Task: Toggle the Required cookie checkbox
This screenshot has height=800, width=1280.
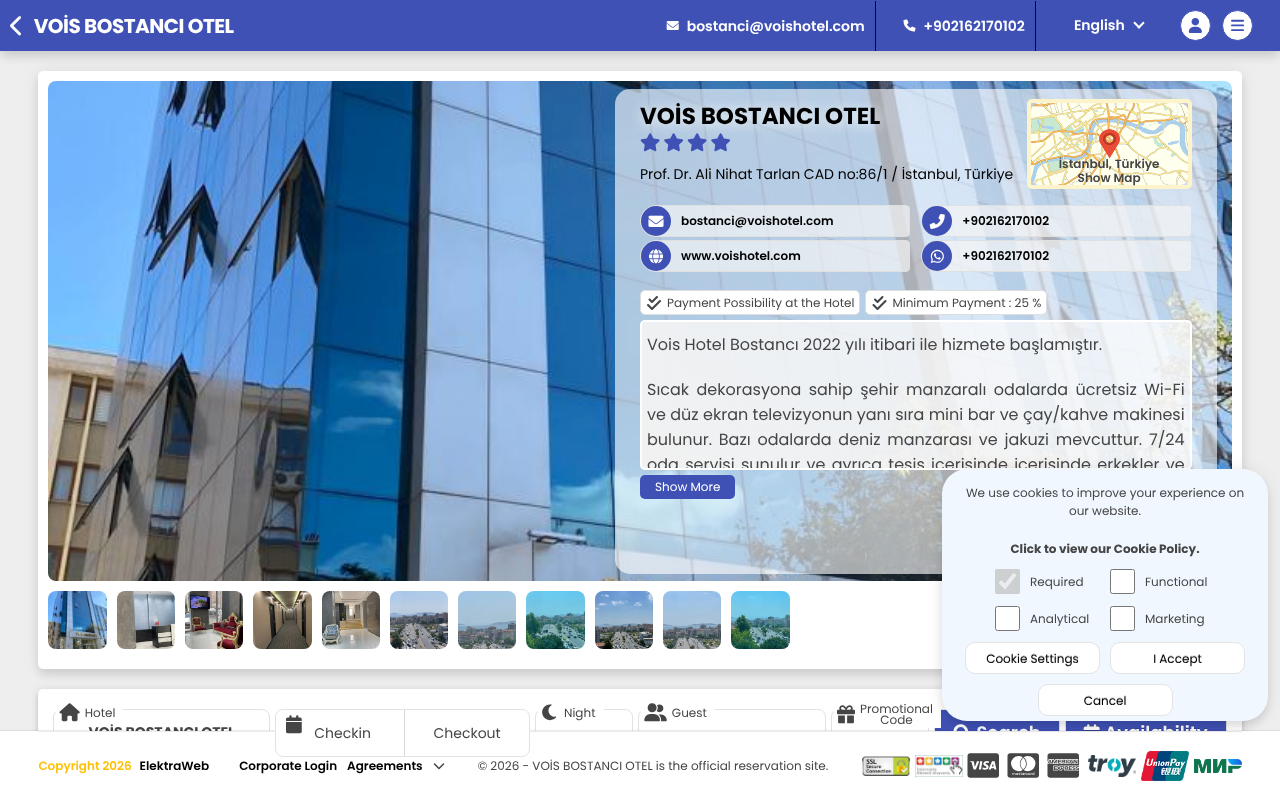Action: pyautogui.click(x=1007, y=582)
